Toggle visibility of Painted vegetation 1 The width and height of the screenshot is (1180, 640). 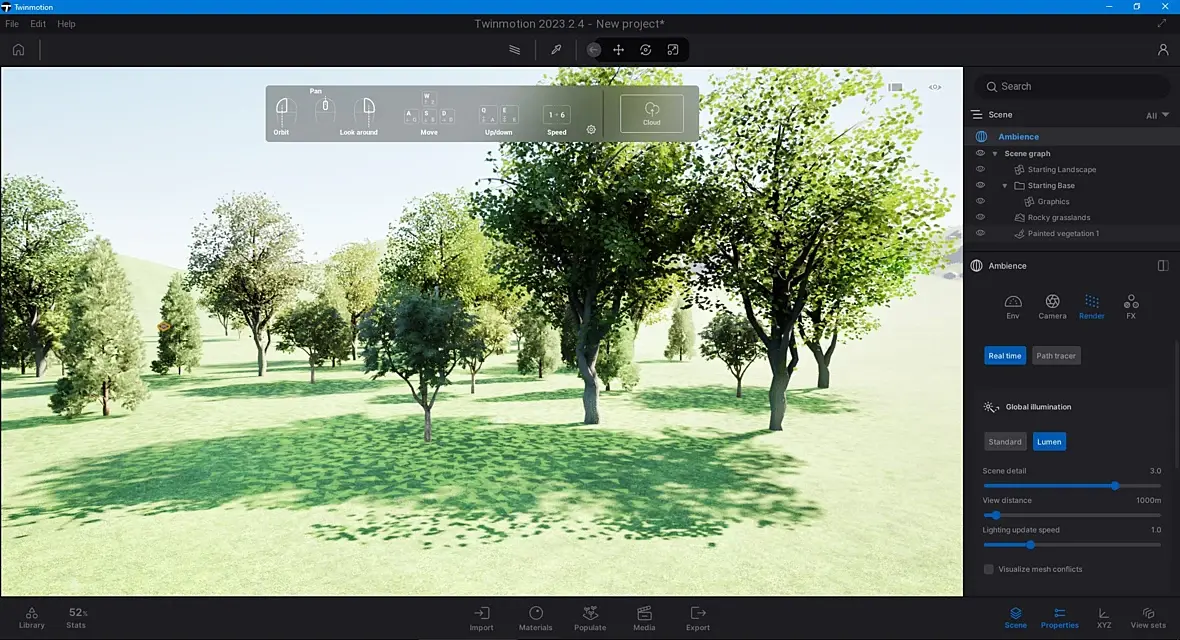pos(980,233)
